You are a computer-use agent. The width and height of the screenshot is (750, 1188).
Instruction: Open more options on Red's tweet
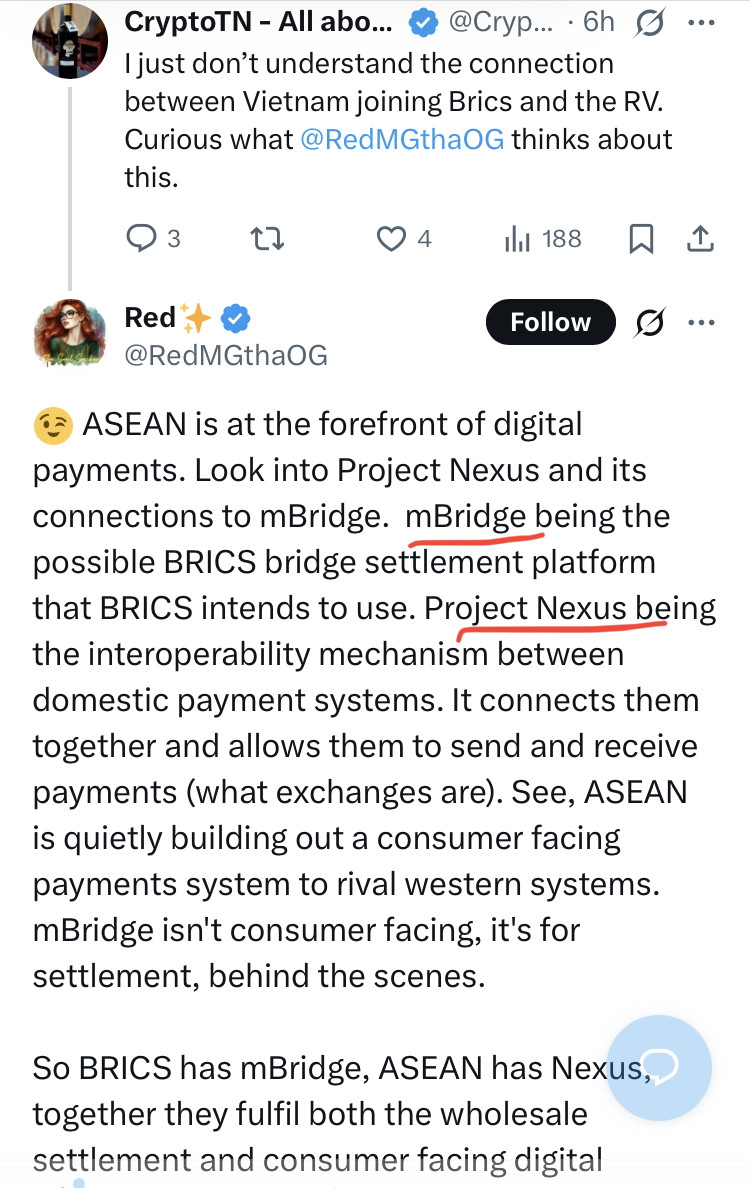pyautogui.click(x=703, y=322)
